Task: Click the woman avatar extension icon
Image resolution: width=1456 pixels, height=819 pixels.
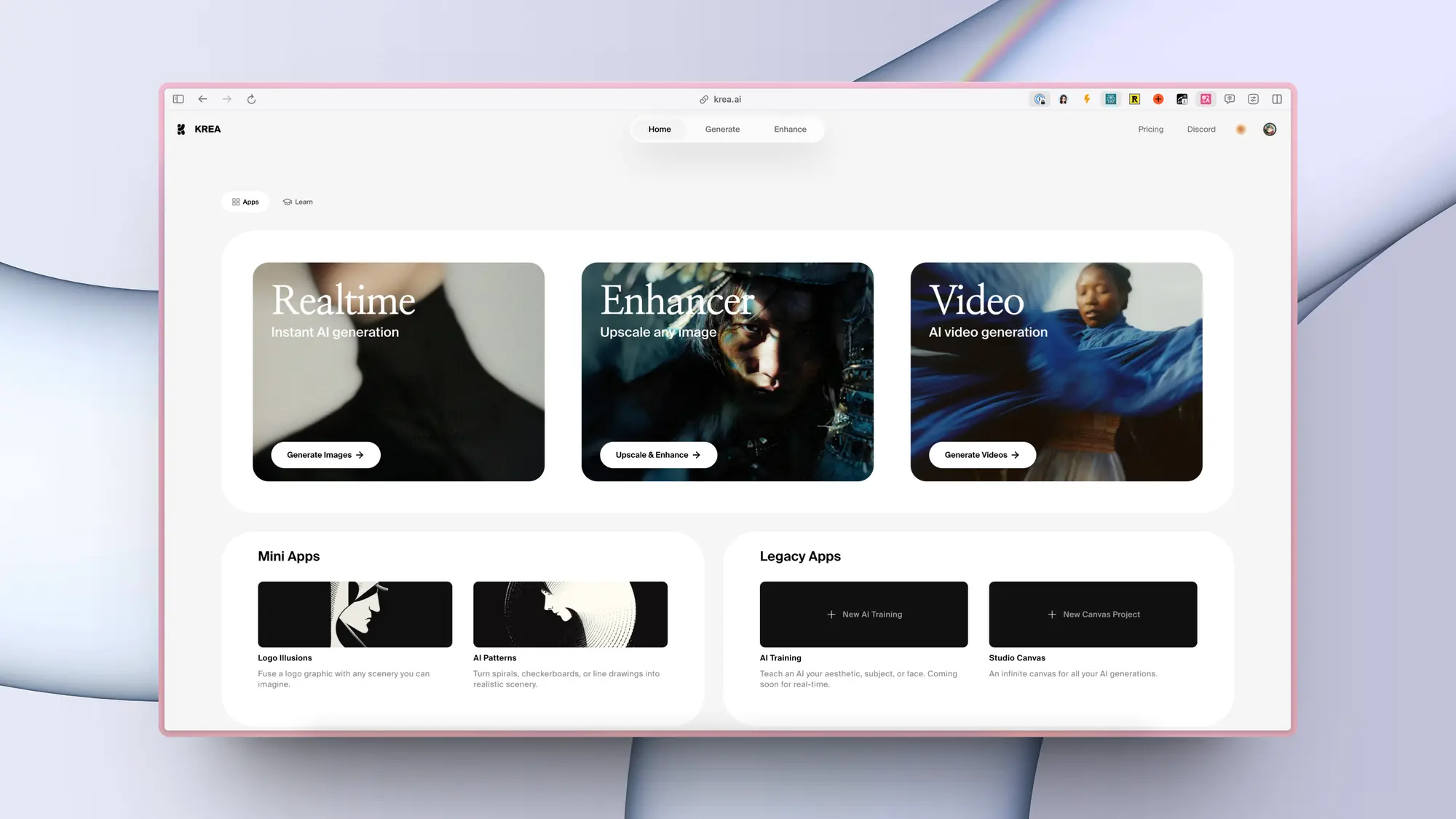Action: pyautogui.click(x=1064, y=99)
